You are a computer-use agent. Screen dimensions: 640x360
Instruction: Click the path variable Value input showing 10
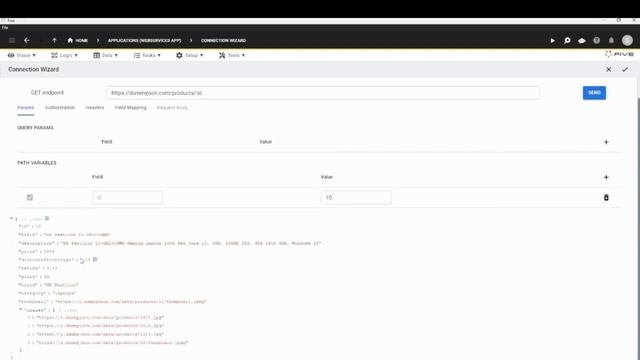pyautogui.click(x=356, y=198)
